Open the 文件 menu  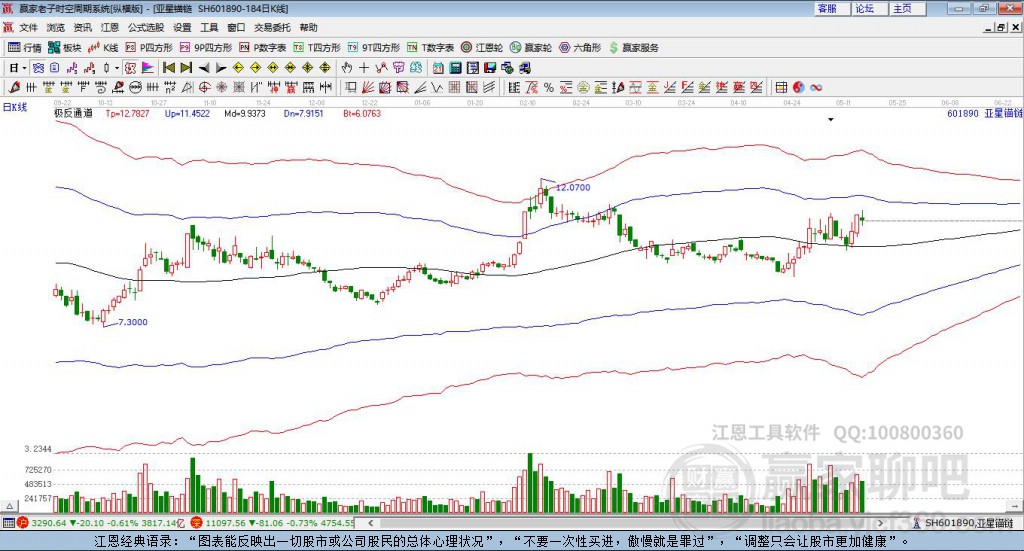(28, 27)
